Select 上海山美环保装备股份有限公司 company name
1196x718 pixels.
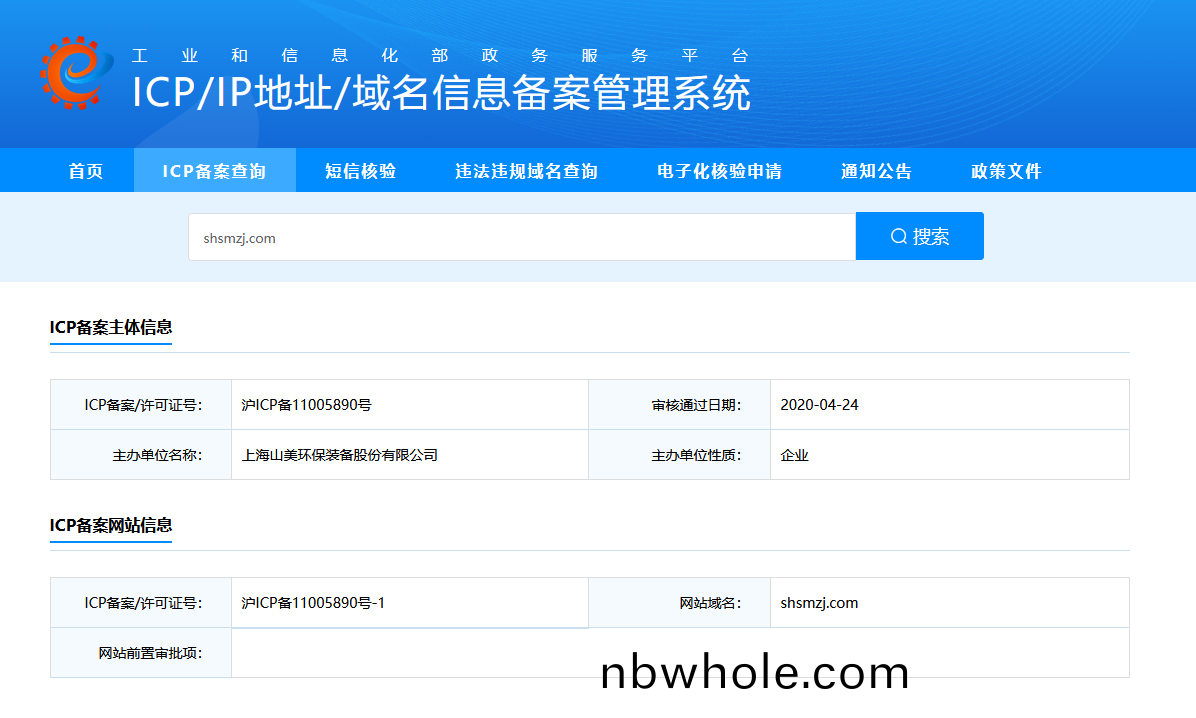coord(339,456)
